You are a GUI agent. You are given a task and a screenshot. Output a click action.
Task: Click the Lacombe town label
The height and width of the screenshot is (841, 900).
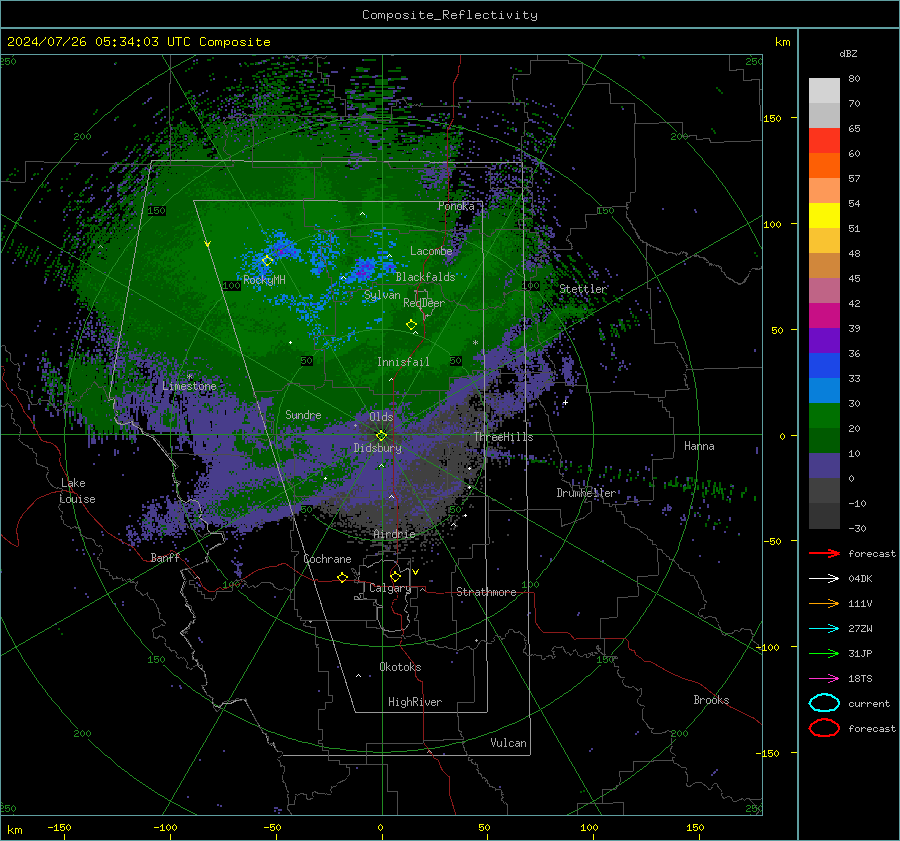click(431, 251)
